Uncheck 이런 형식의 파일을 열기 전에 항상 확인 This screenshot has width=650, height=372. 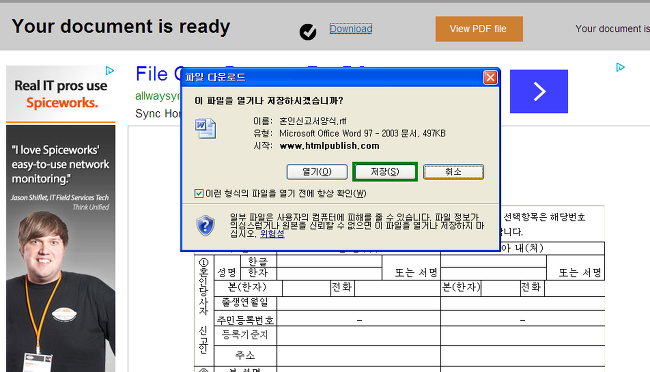[x=199, y=193]
